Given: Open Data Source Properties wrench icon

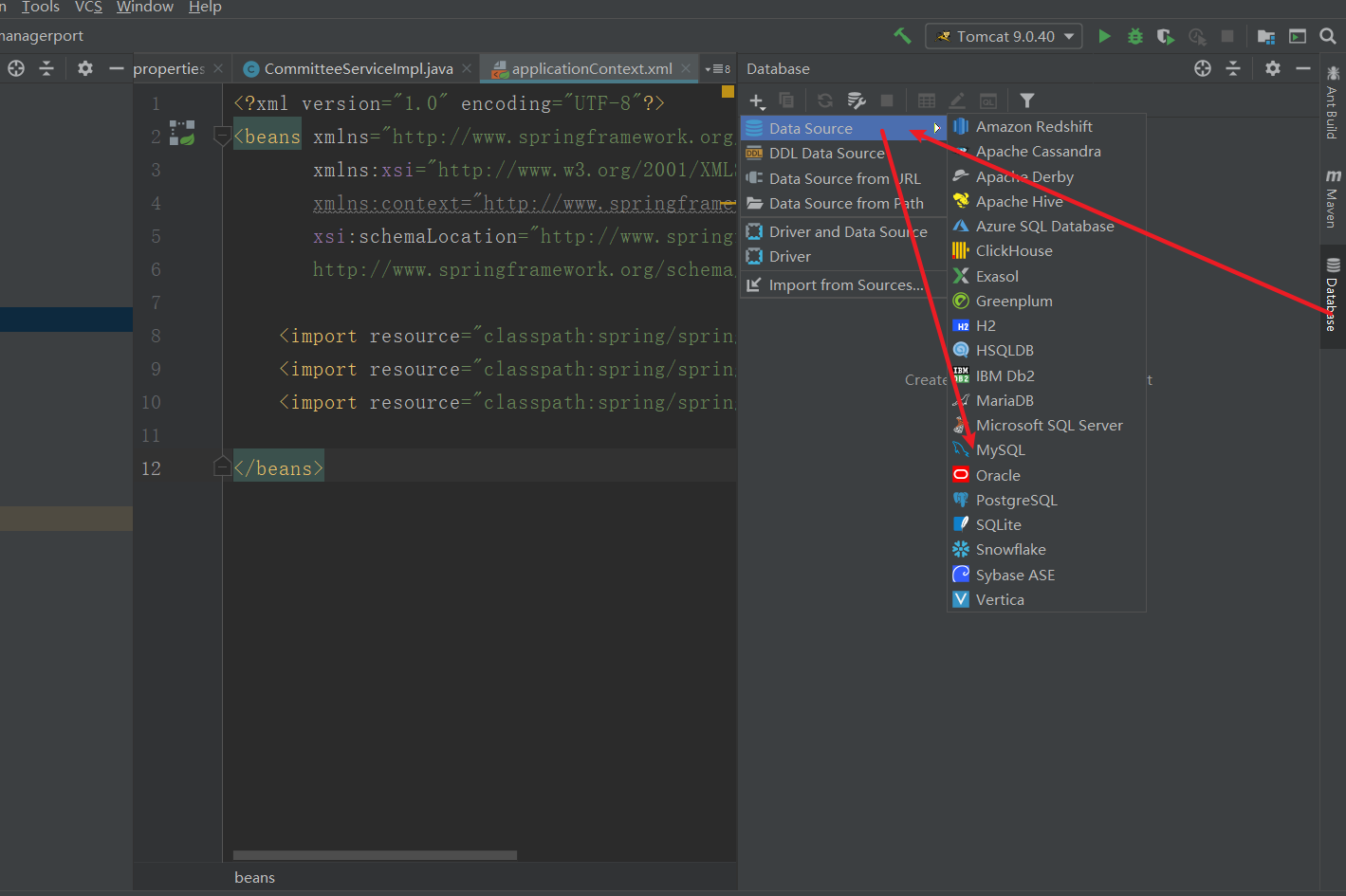Looking at the screenshot, I should click(x=857, y=101).
